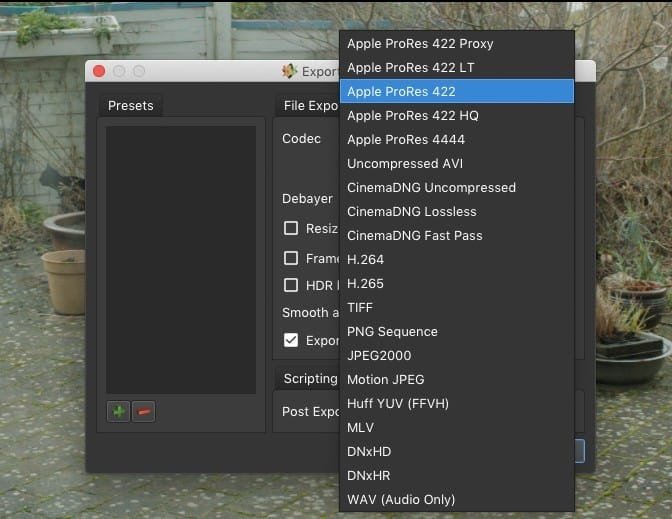The image size is (672, 519).
Task: Select DNxHD codec
Action: click(456, 451)
